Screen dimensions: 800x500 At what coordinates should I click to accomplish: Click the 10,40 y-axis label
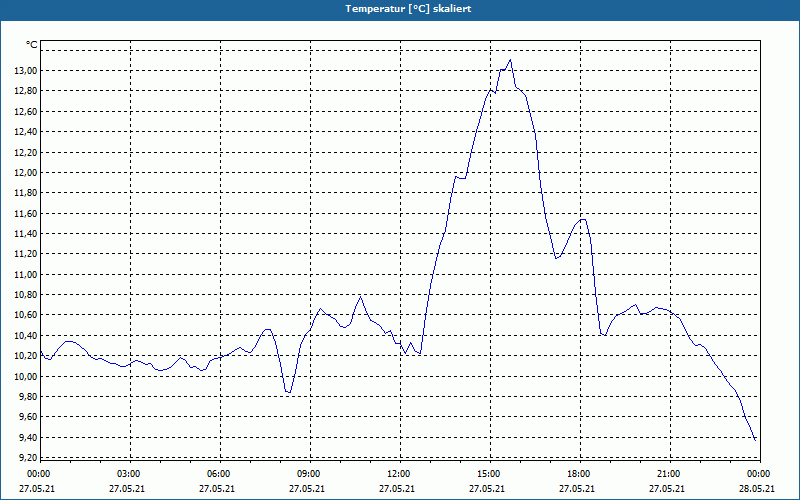pos(26,335)
